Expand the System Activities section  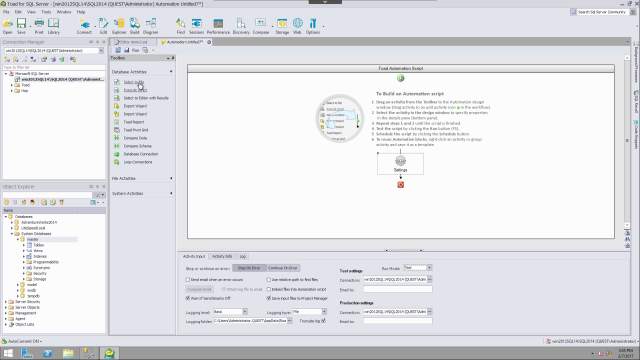[x=171, y=193]
